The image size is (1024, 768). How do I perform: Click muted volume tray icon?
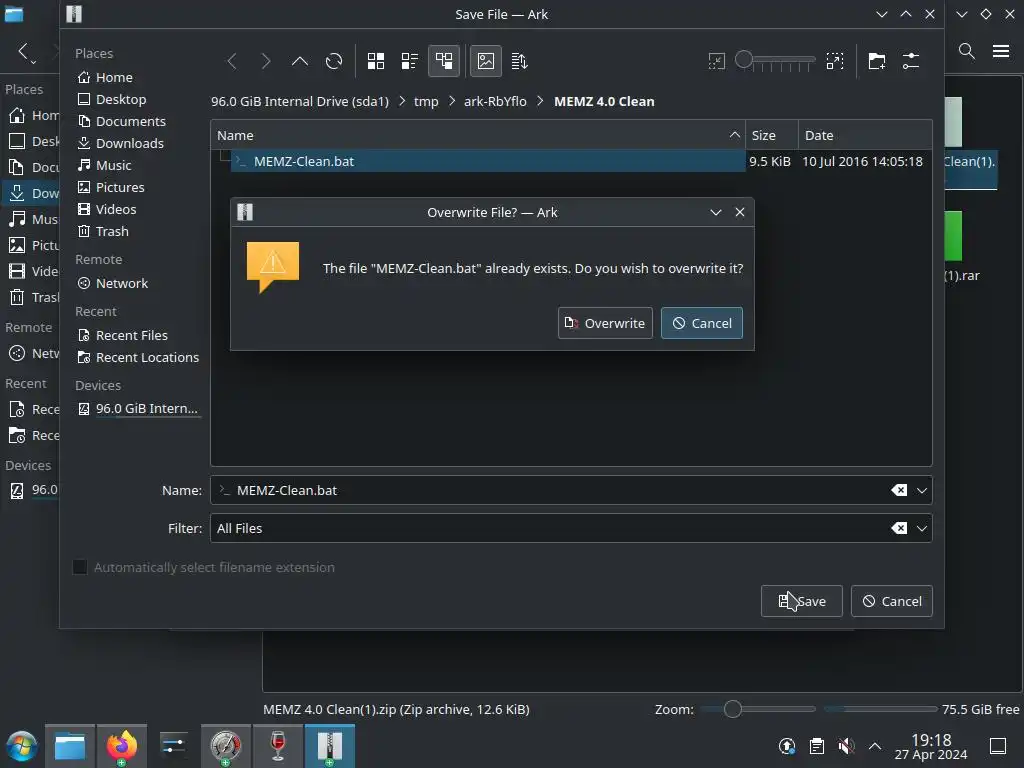click(x=846, y=746)
